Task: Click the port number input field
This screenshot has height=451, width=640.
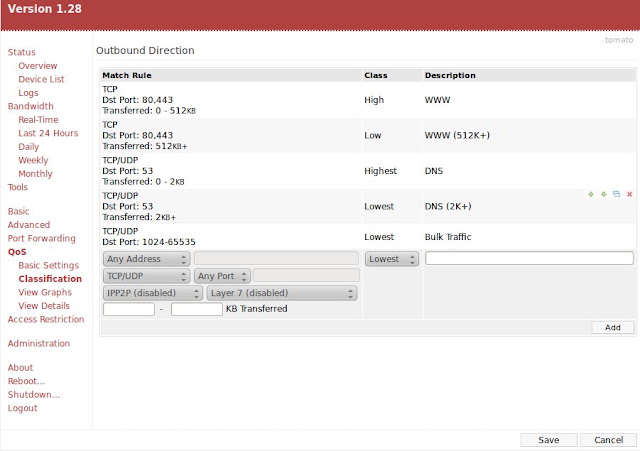Action: tap(306, 275)
